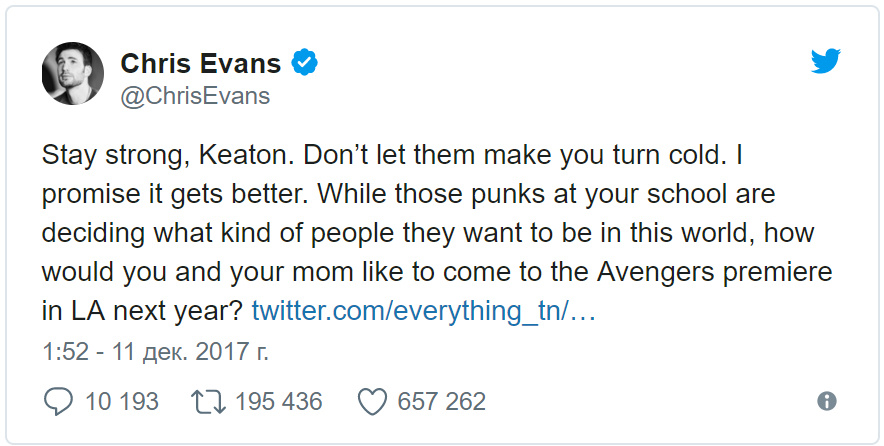Open the @ChrisEvans handle link
884x446 pixels.
pos(195,96)
